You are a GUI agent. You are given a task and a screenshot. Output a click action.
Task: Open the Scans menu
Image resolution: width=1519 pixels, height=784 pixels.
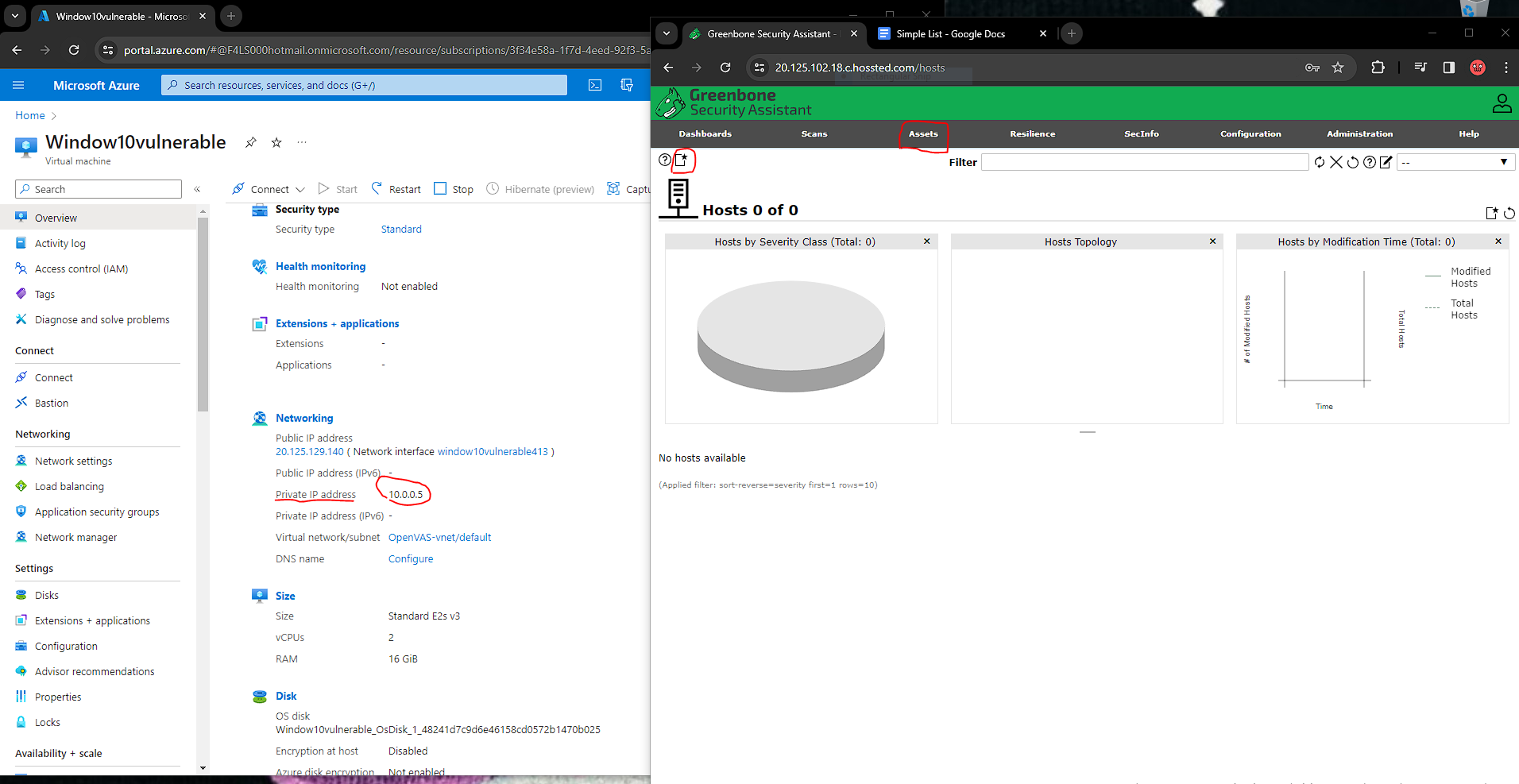814,133
